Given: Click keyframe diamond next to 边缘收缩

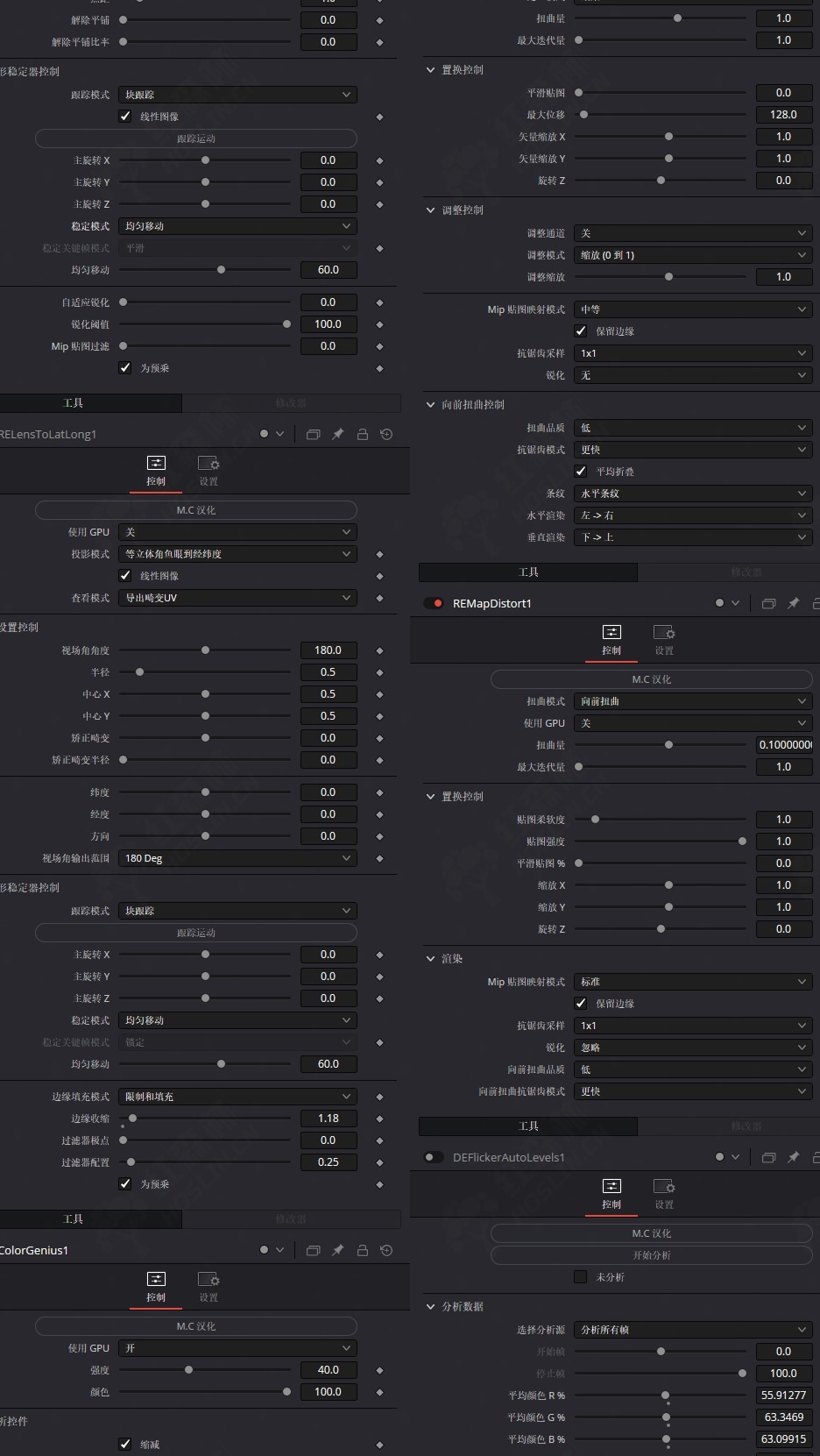Looking at the screenshot, I should click(379, 1119).
